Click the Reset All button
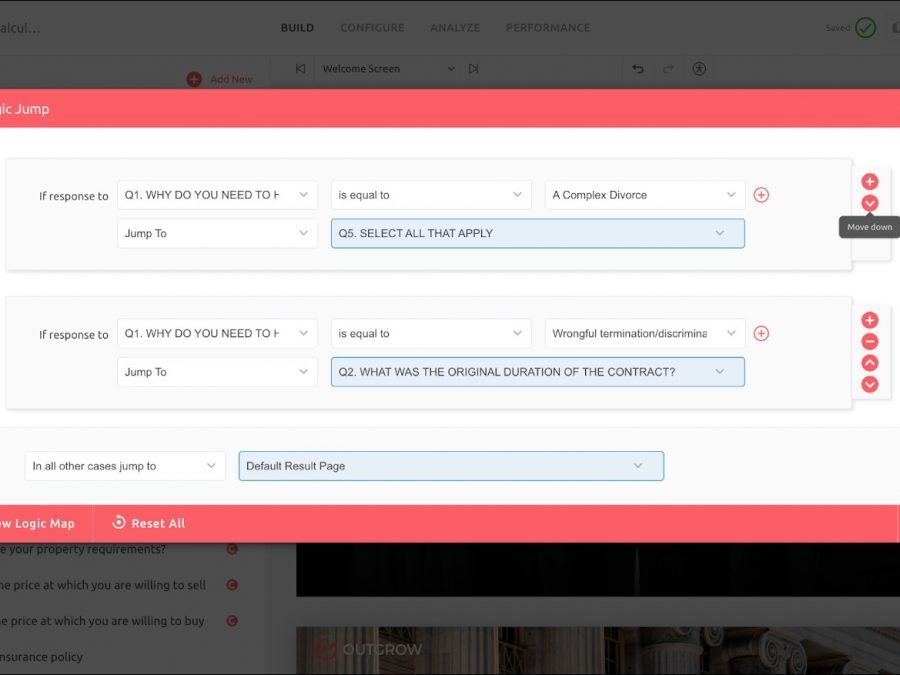Screen dimensions: 900x675 click(148, 523)
